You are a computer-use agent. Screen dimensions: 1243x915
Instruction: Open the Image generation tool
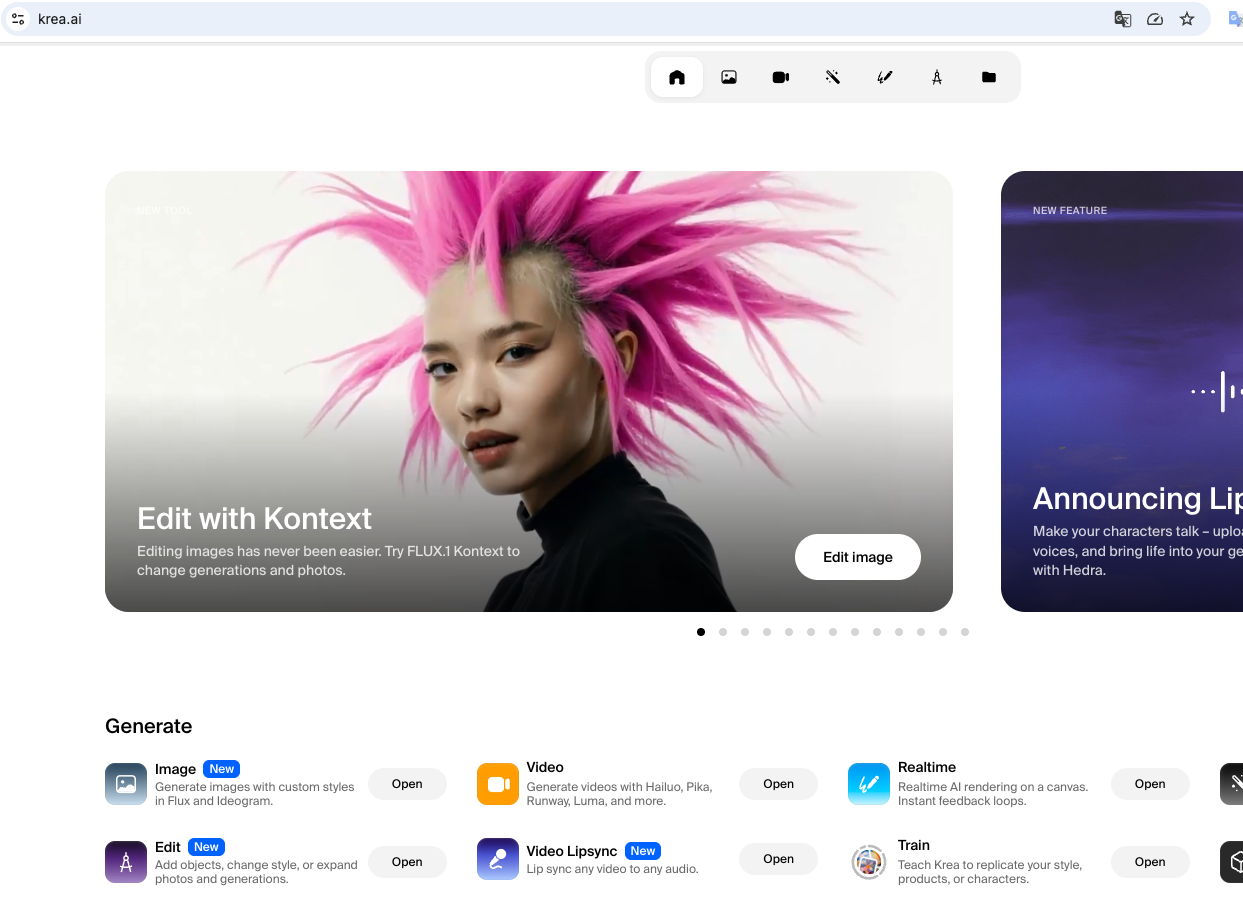click(x=406, y=784)
